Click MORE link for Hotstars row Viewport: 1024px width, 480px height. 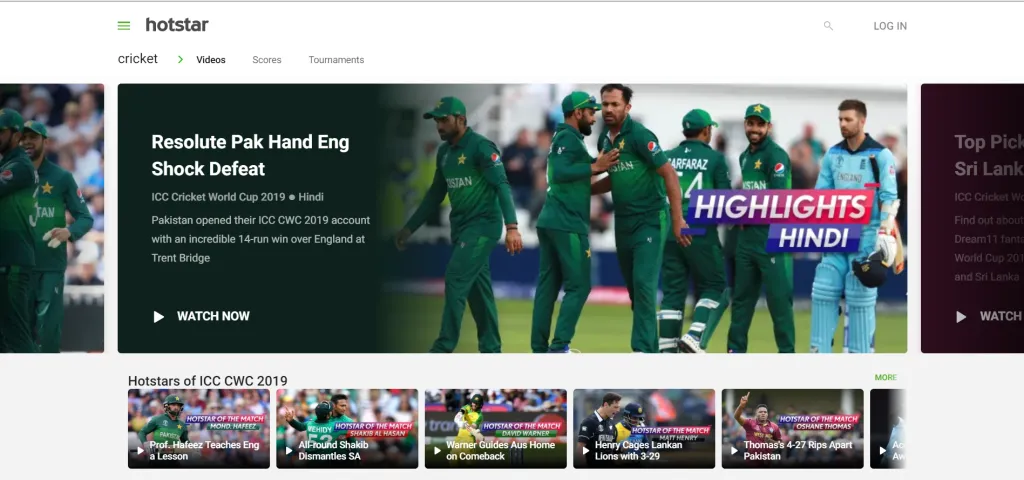pos(886,377)
